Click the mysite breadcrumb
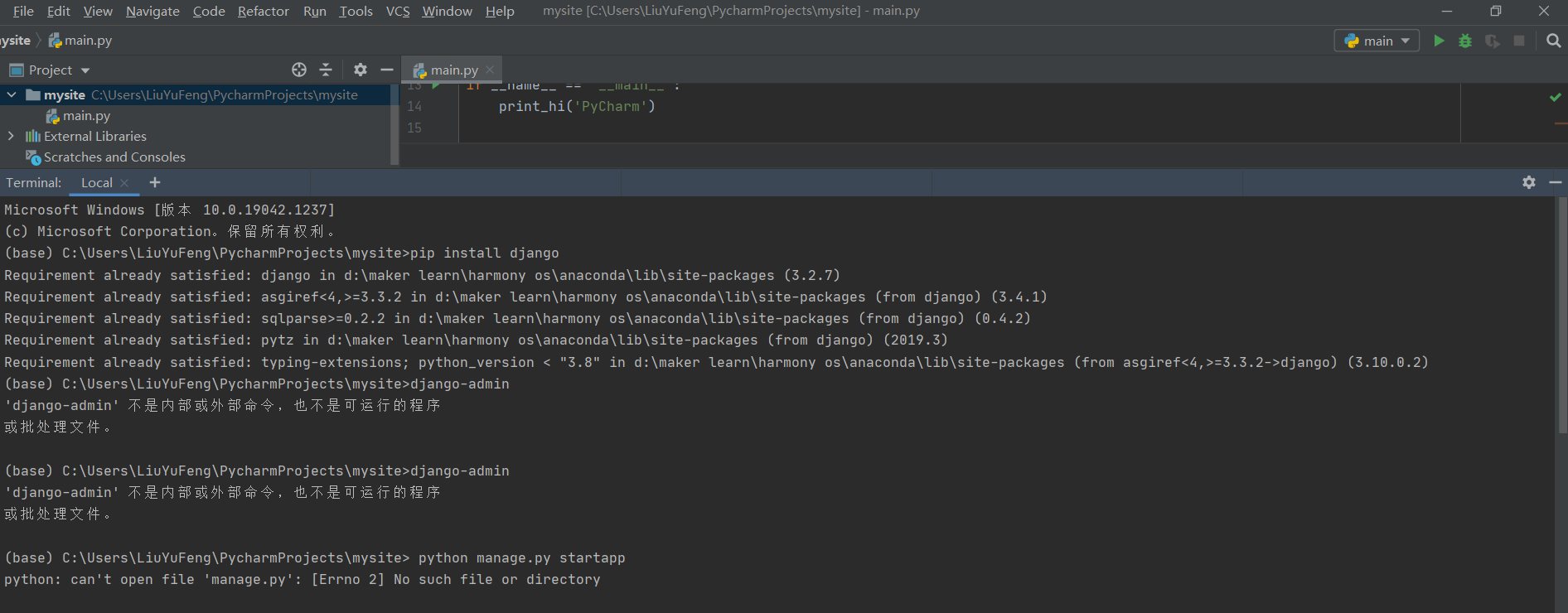 tap(15, 40)
